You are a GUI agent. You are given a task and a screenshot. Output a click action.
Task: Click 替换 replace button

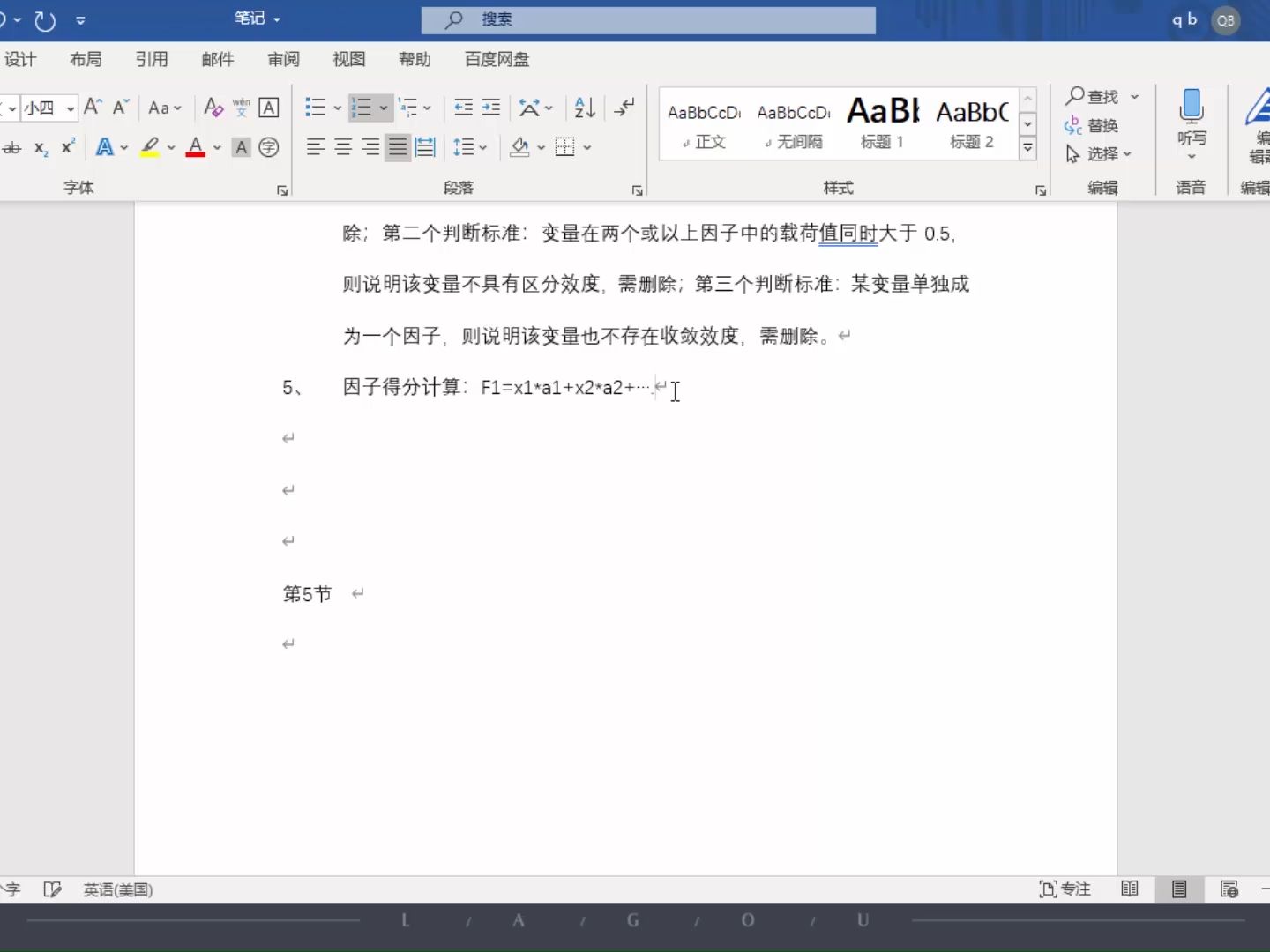(1091, 125)
